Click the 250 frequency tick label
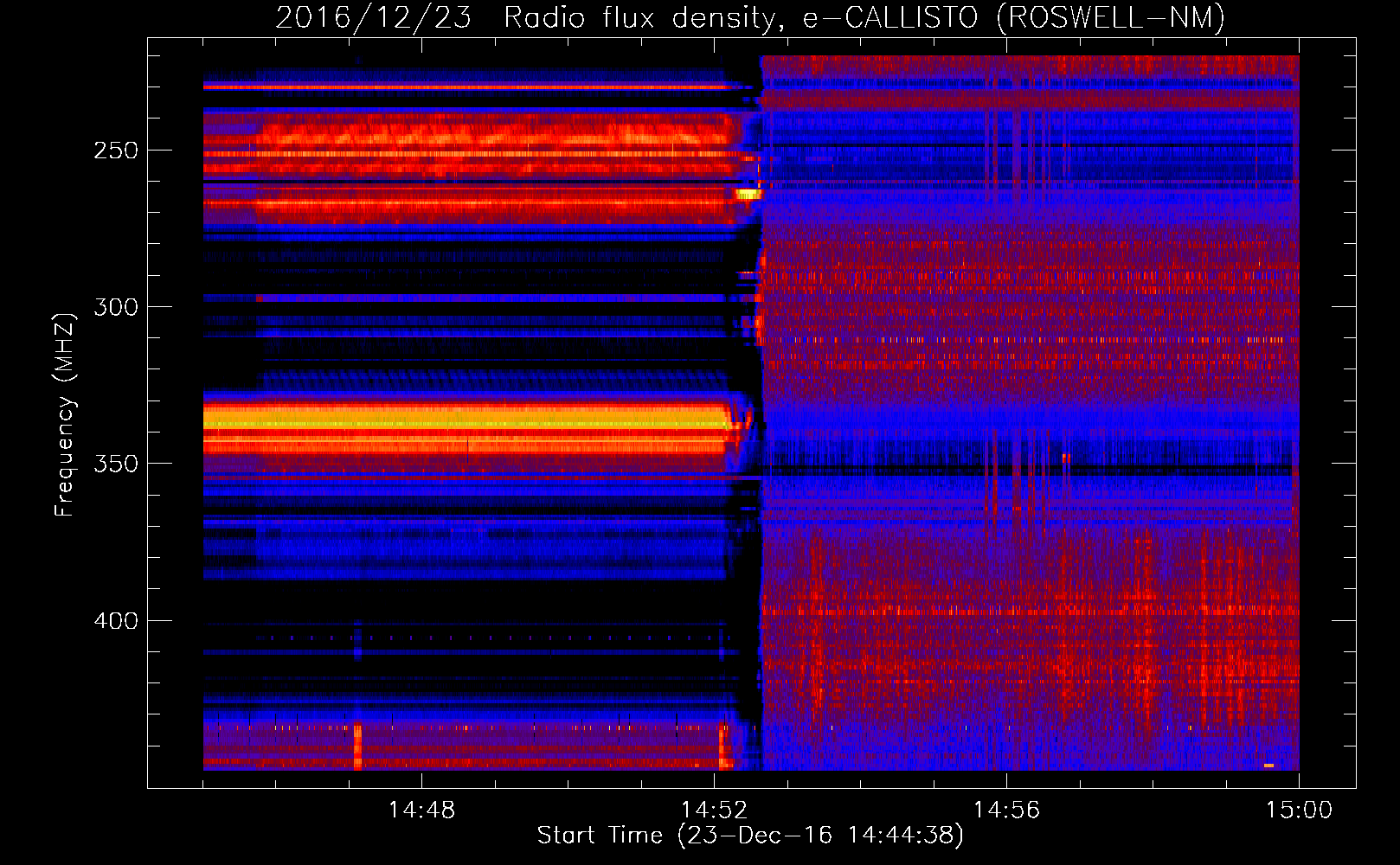 (116, 151)
